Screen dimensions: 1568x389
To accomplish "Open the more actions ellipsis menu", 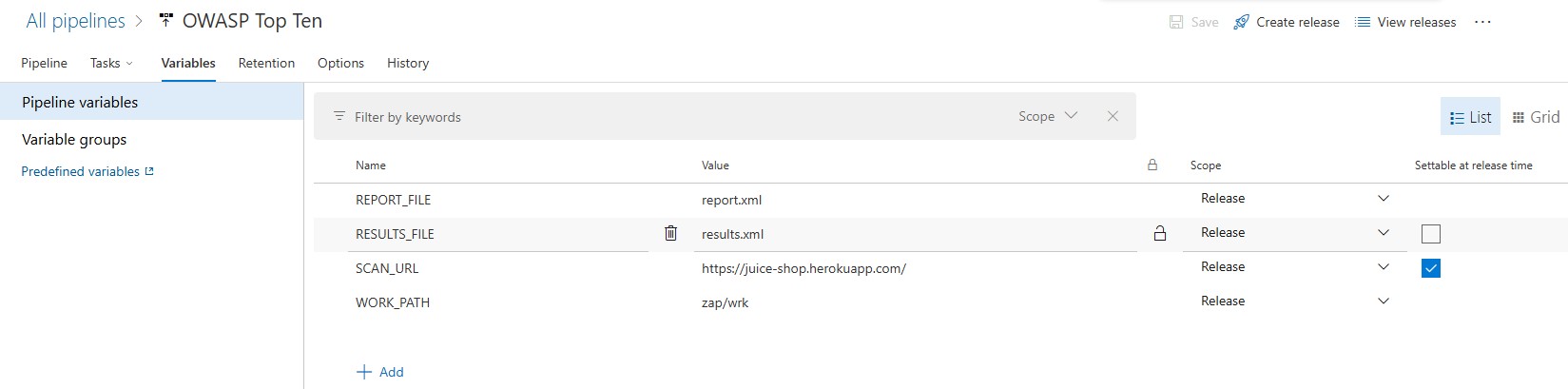I will [x=1482, y=22].
